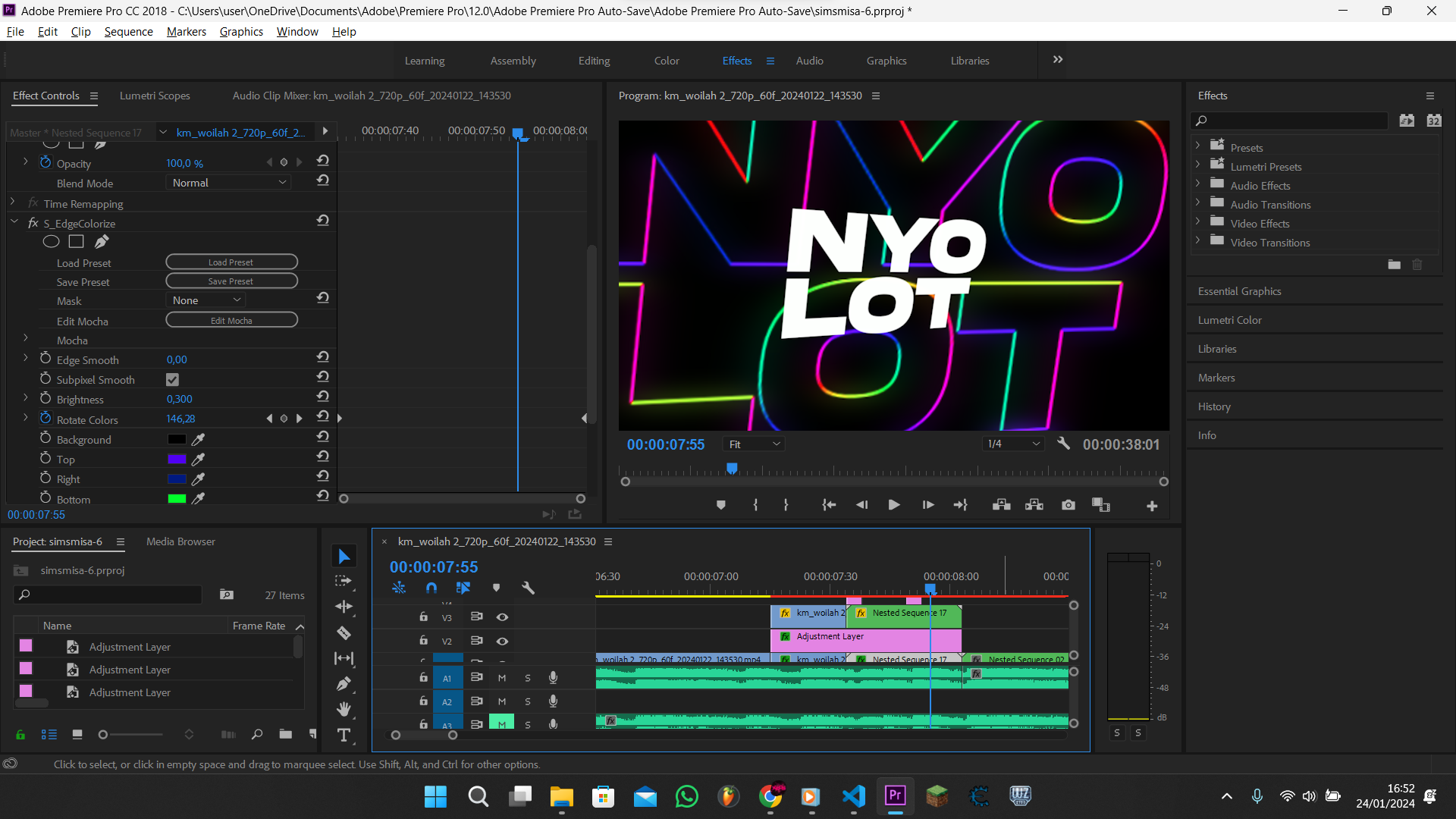Mute audio track A1
The image size is (1456, 819).
[x=501, y=678]
